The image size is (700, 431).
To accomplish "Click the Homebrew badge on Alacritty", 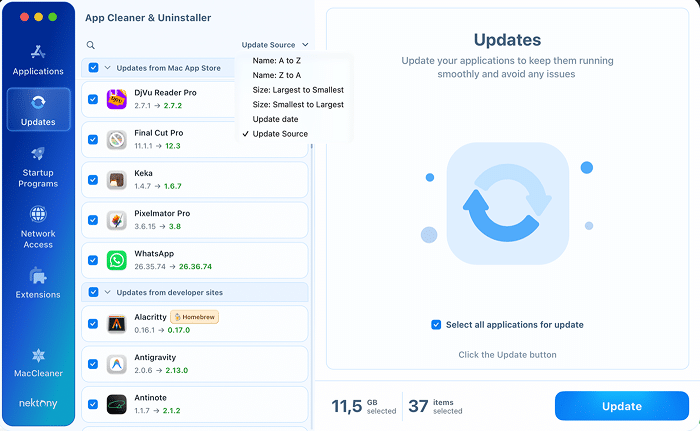I will coord(194,317).
